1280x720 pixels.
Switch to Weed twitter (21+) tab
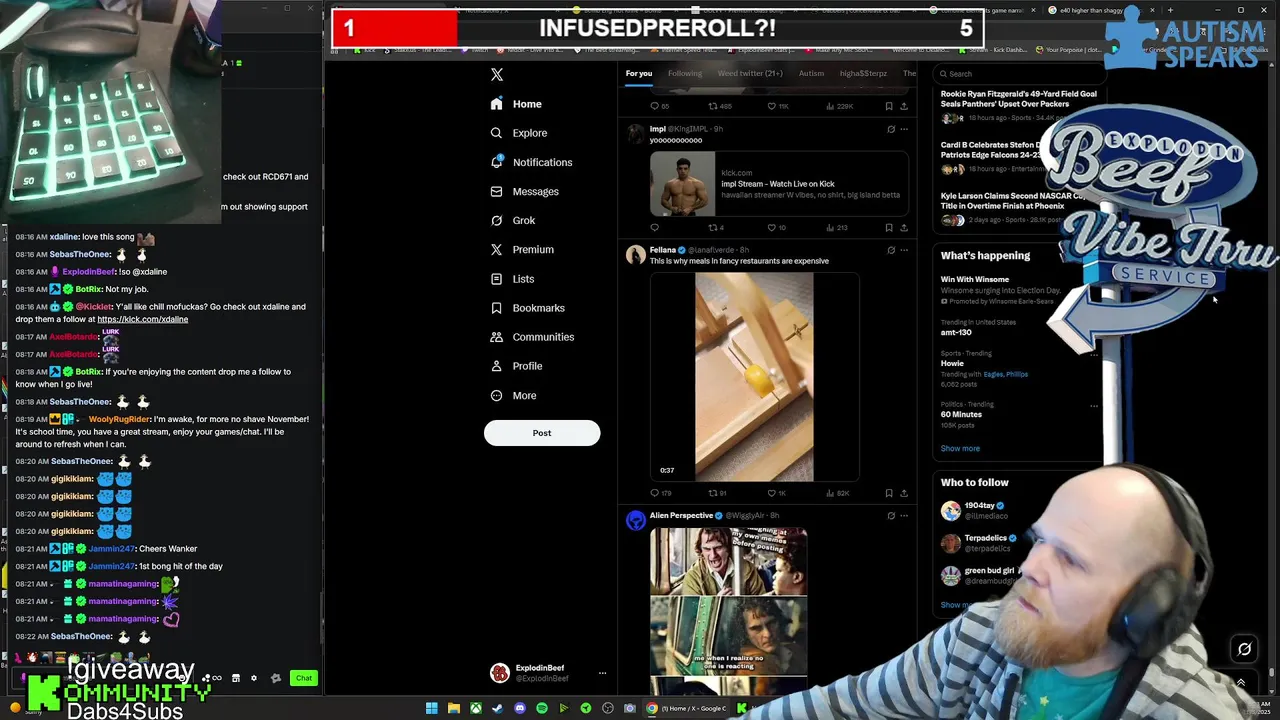750,73
